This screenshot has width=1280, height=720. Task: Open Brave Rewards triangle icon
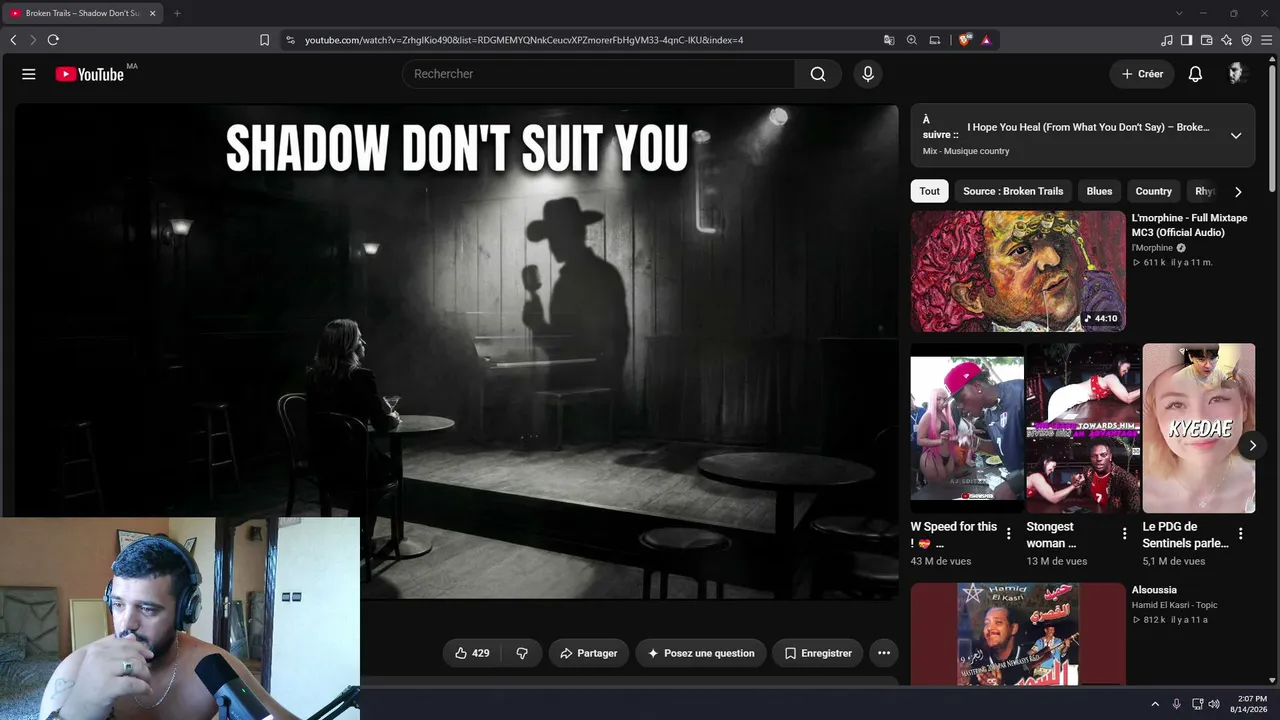tap(986, 40)
